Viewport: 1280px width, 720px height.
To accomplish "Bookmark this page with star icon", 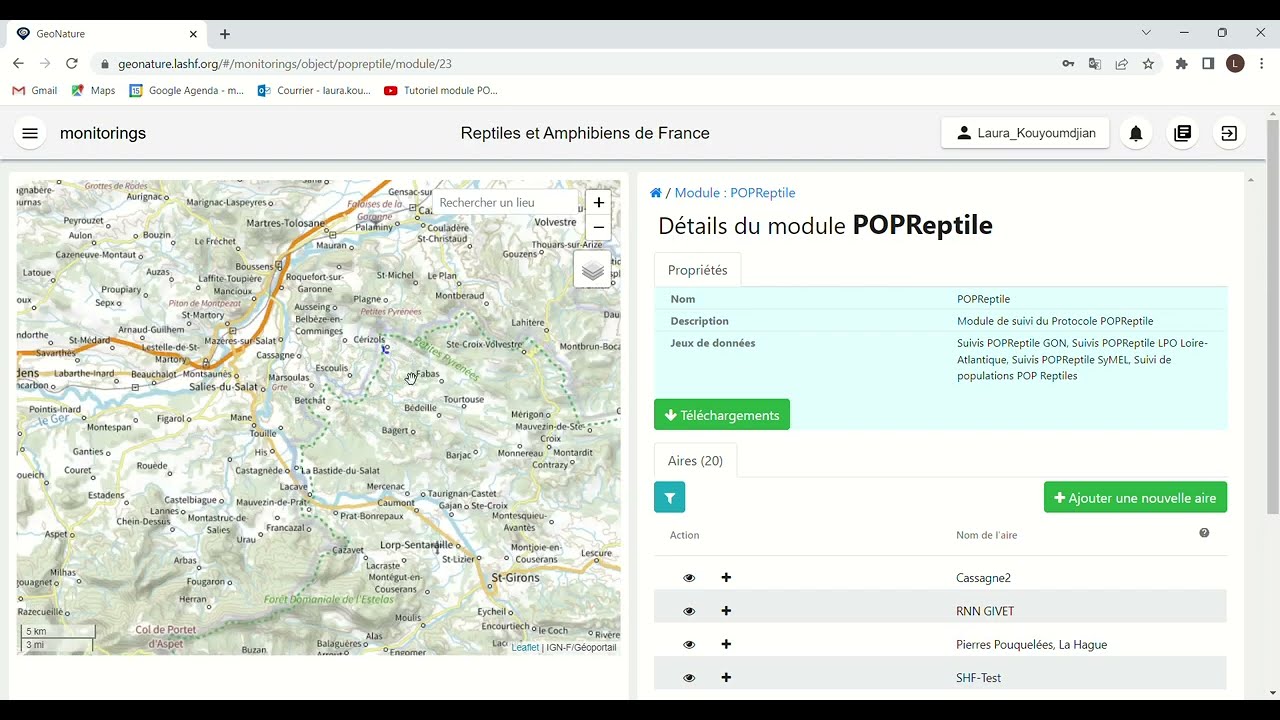I will point(1148,64).
